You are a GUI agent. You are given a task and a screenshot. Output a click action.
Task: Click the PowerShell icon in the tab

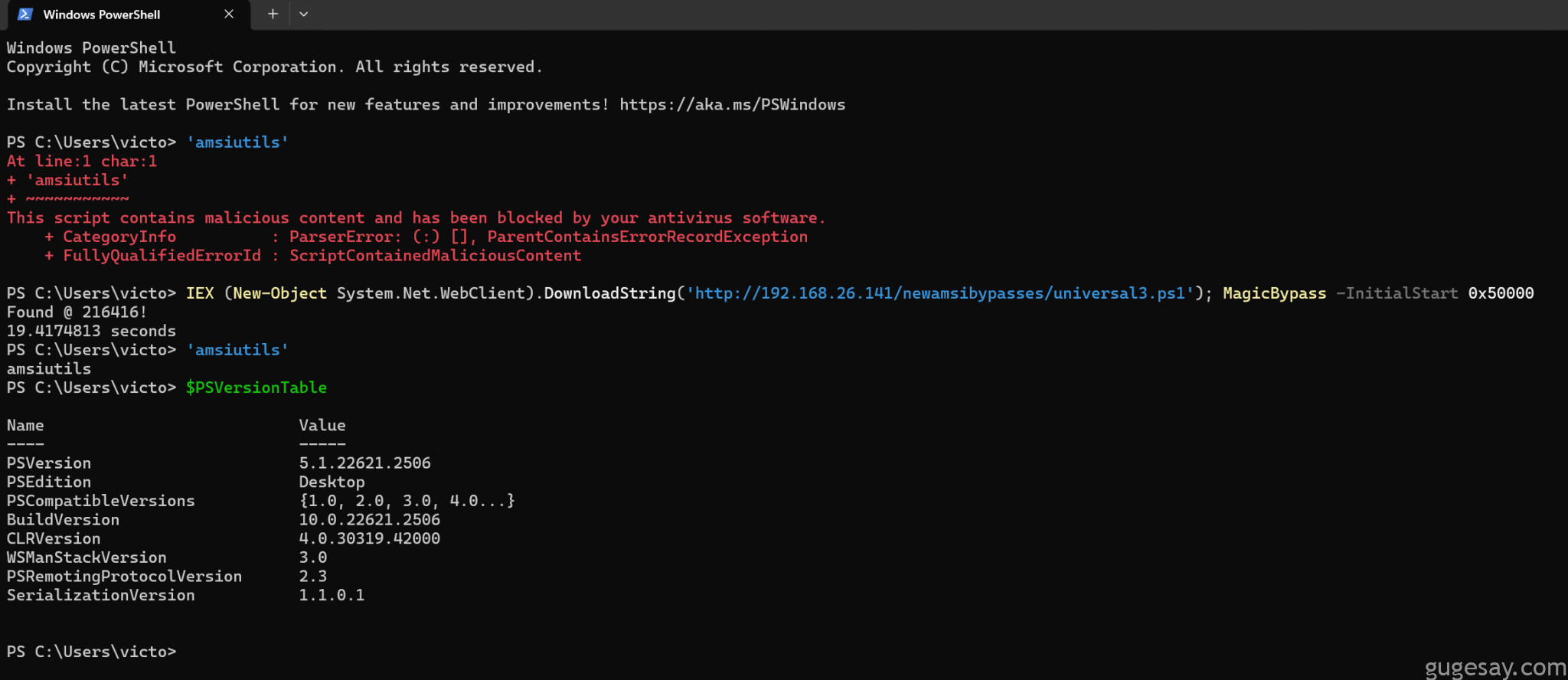click(25, 15)
